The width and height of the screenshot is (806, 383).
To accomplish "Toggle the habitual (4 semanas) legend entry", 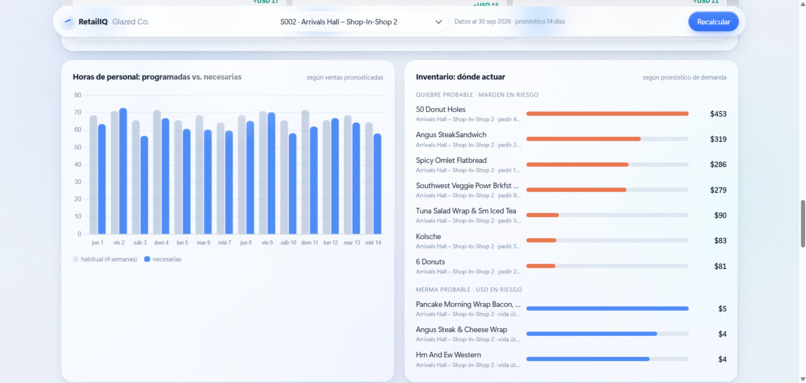I will point(105,259).
